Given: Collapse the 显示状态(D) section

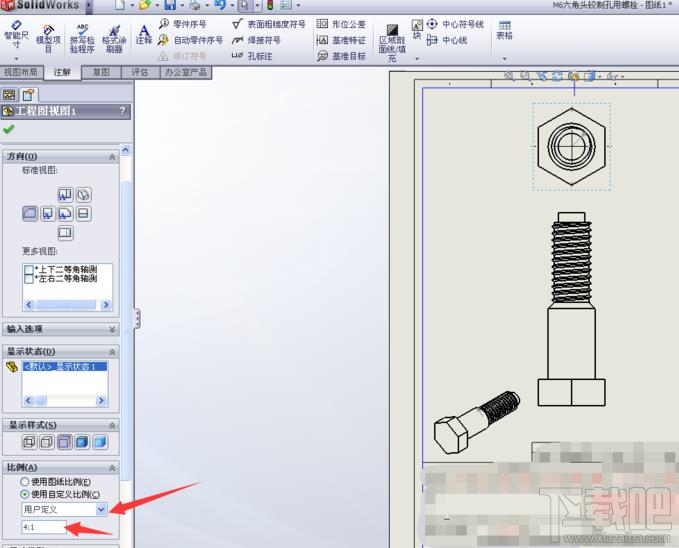Looking at the screenshot, I should (x=112, y=352).
